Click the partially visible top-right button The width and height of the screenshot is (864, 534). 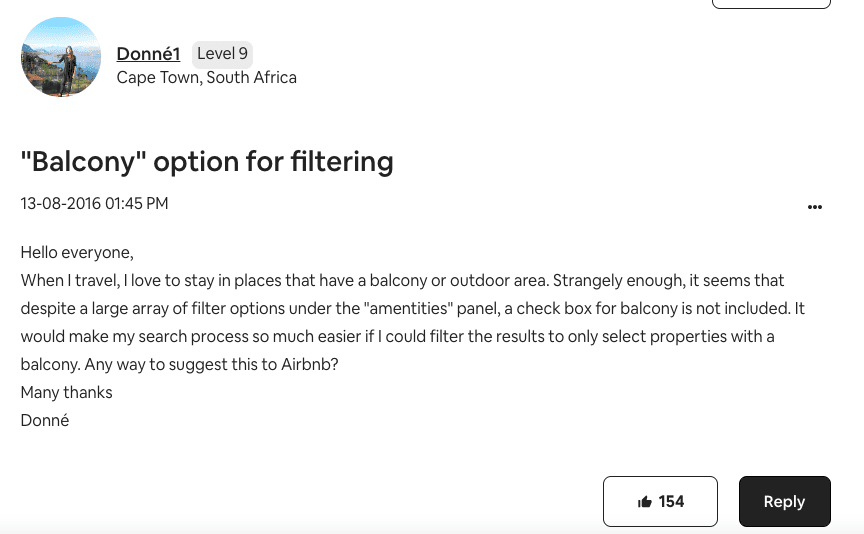(770, 4)
